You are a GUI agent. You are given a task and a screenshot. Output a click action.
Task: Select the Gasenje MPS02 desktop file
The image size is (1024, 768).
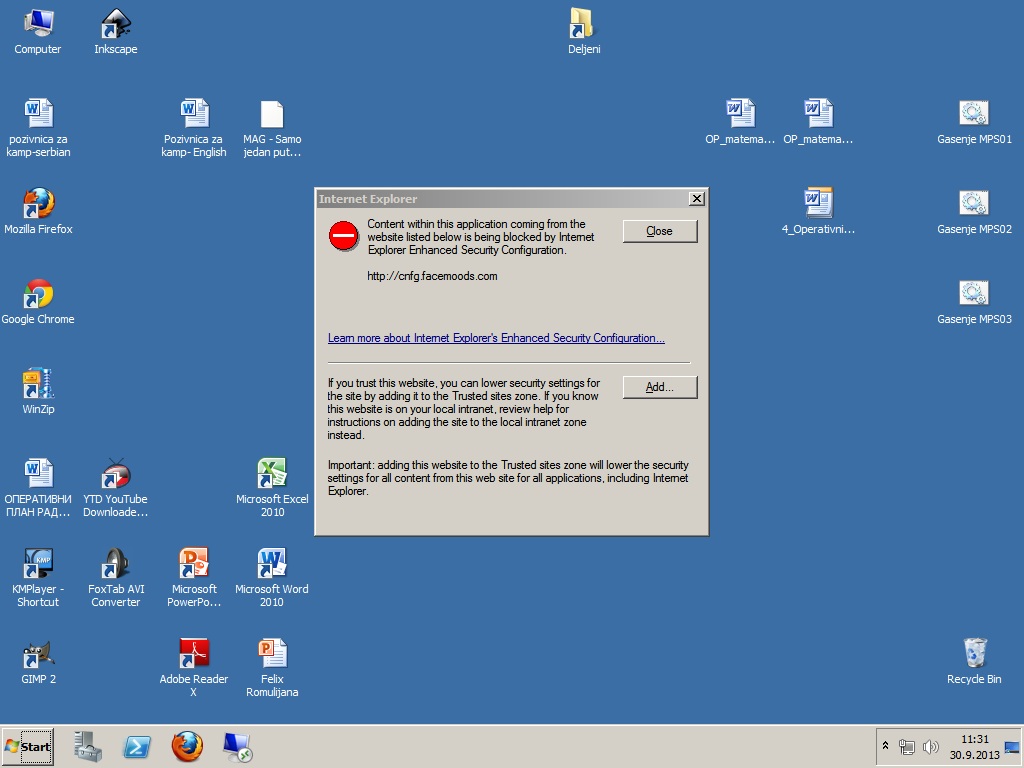tap(974, 204)
